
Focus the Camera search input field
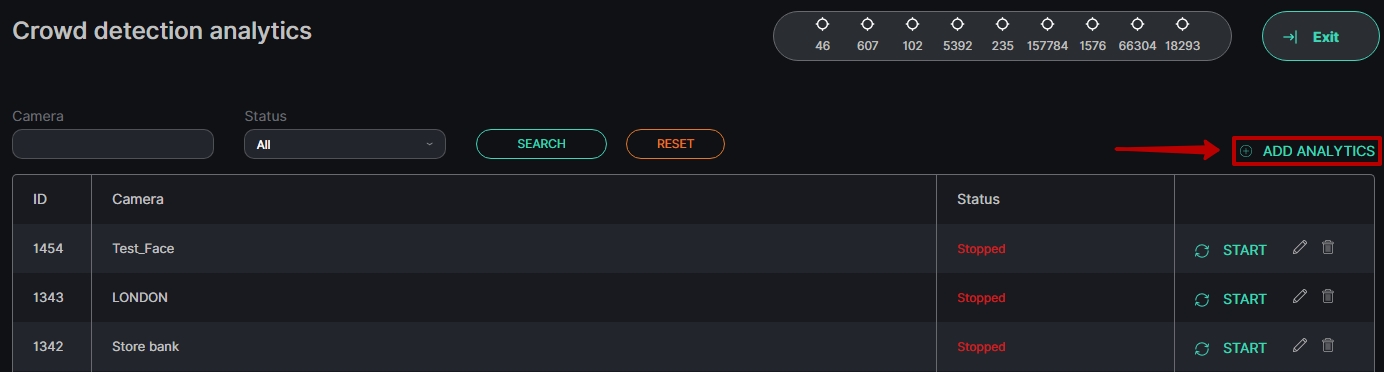coord(113,144)
